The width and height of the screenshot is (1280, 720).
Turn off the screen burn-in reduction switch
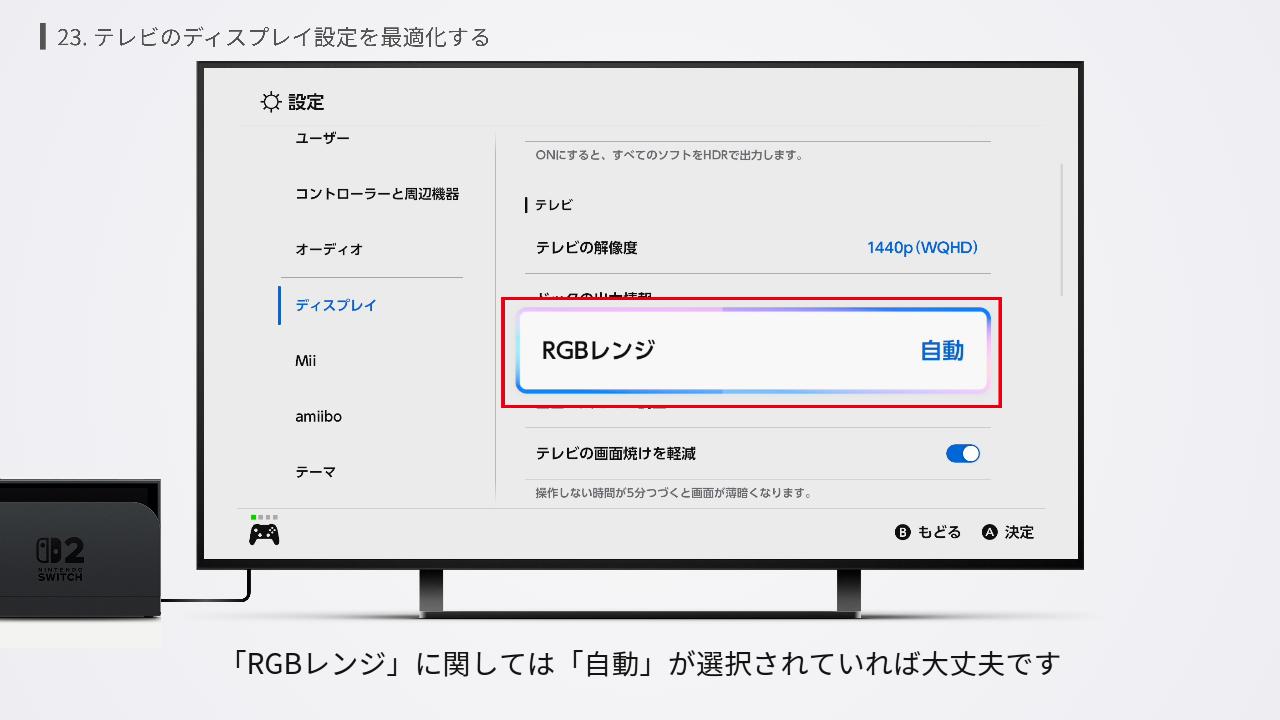[x=962, y=452]
